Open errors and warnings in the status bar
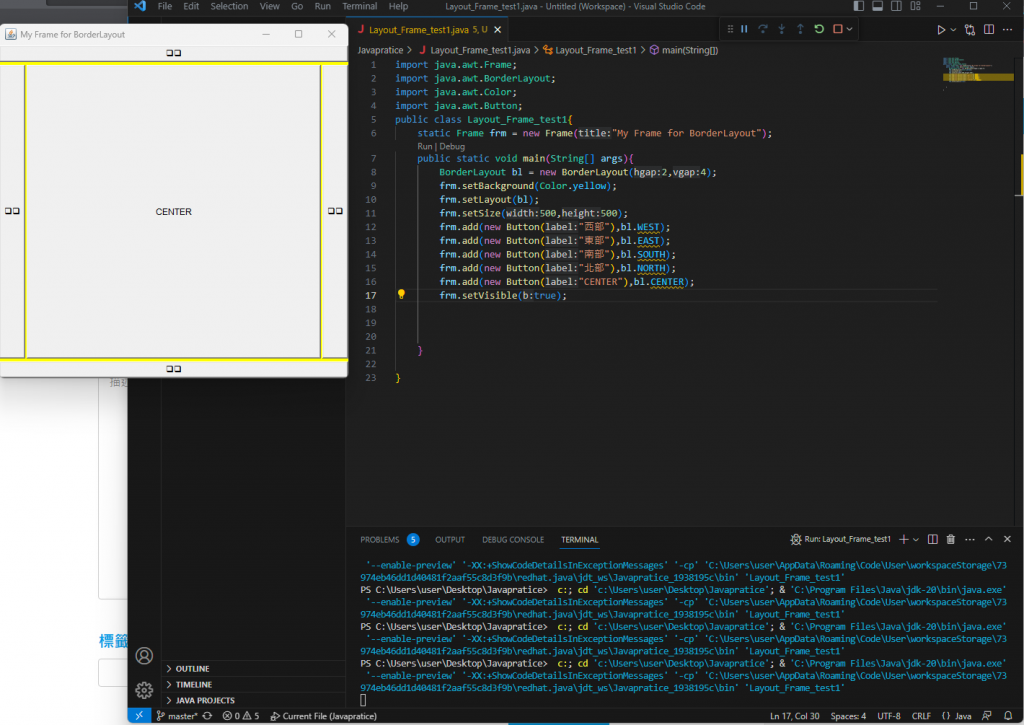1024x725 pixels. 240,716
